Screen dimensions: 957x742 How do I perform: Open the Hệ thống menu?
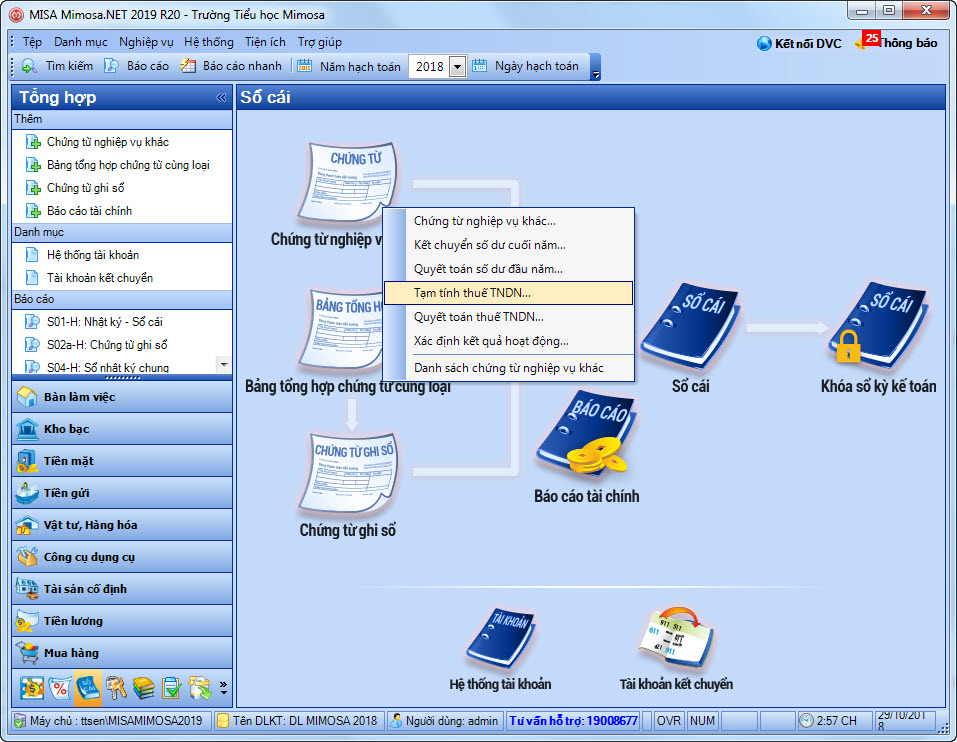pyautogui.click(x=209, y=42)
